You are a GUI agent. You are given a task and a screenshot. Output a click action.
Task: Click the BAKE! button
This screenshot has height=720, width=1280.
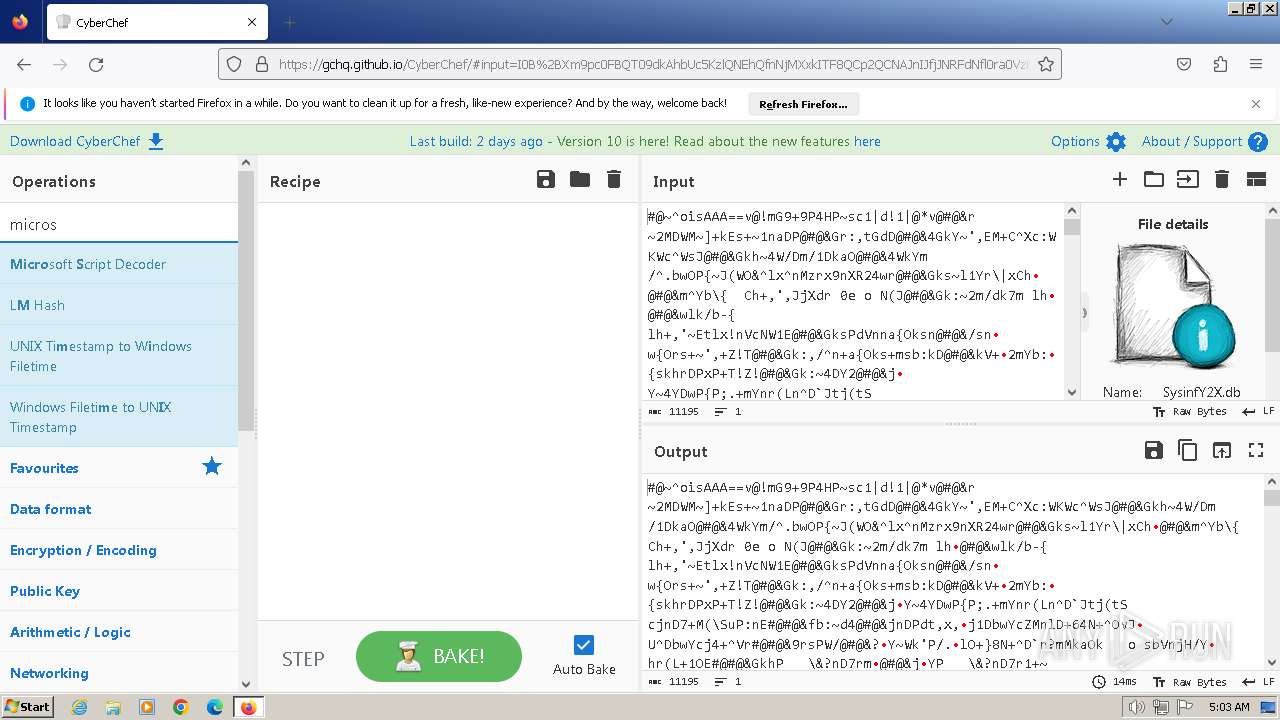[x=439, y=657]
